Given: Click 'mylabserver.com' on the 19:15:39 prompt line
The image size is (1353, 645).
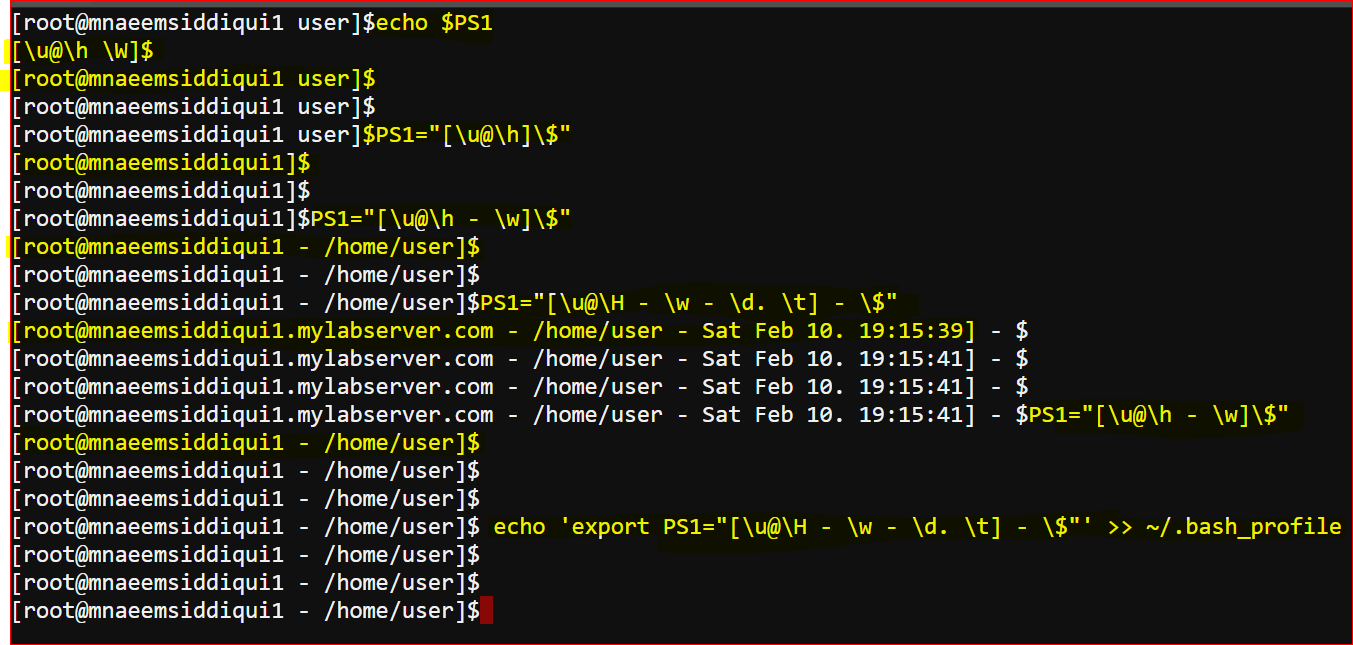Looking at the screenshot, I should point(396,330).
